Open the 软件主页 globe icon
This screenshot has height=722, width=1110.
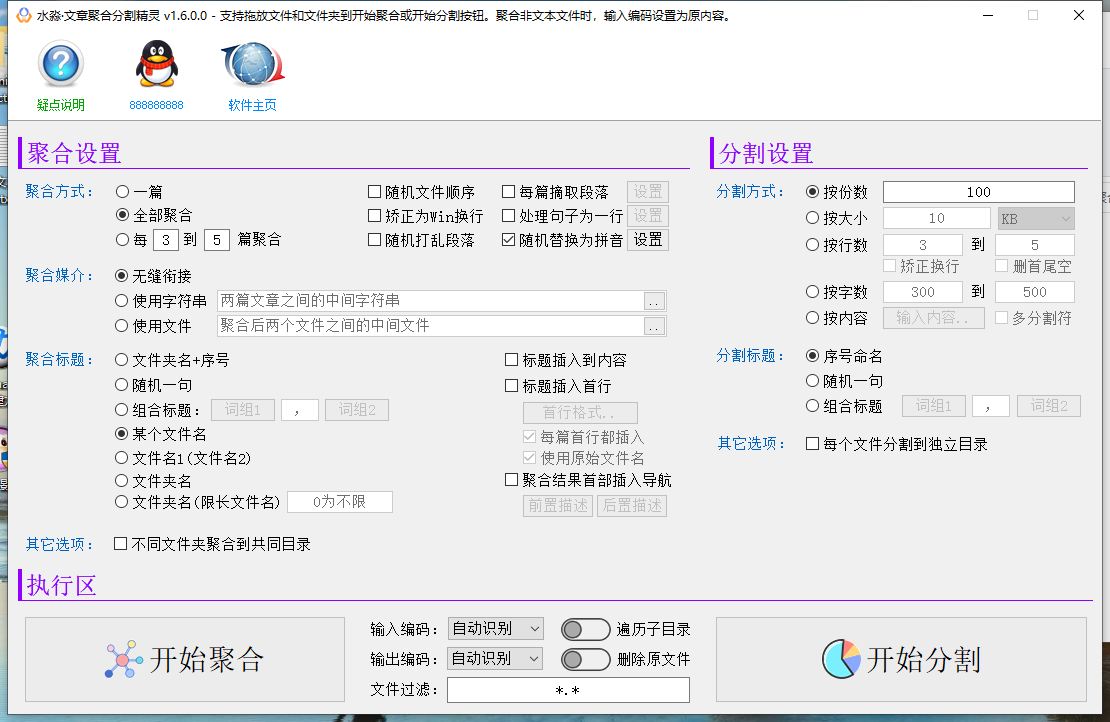[252, 65]
